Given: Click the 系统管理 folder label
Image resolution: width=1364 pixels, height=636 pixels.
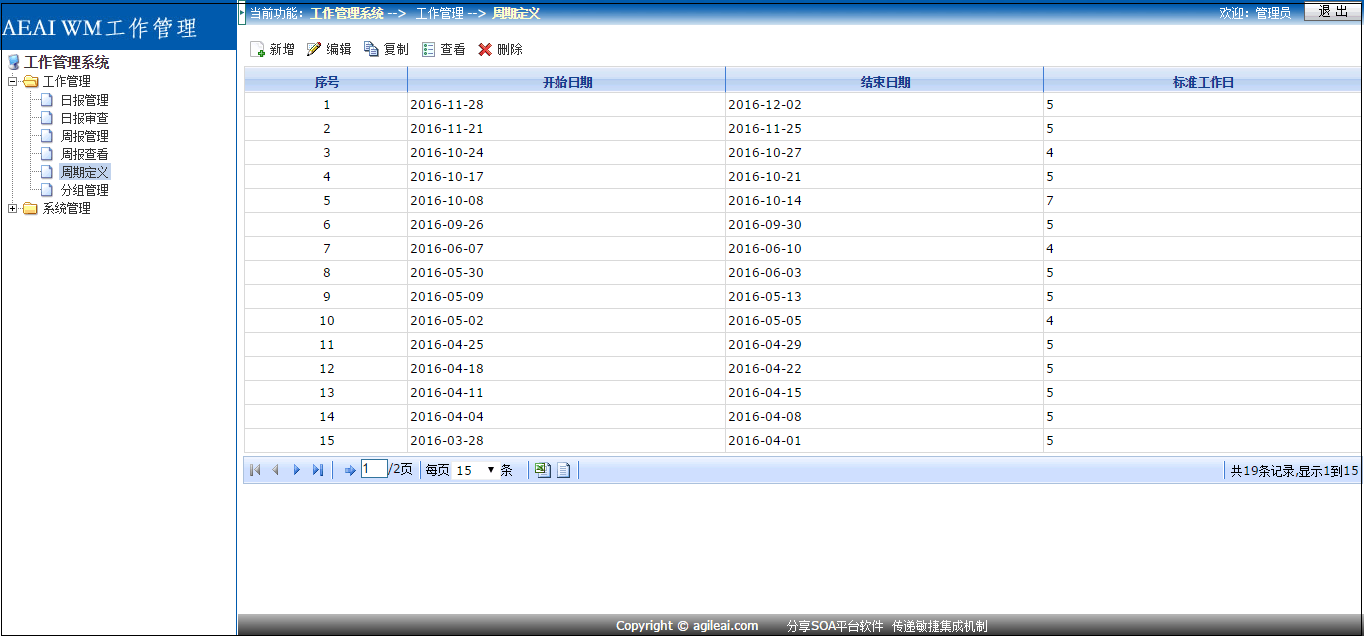Looking at the screenshot, I should (66, 208).
